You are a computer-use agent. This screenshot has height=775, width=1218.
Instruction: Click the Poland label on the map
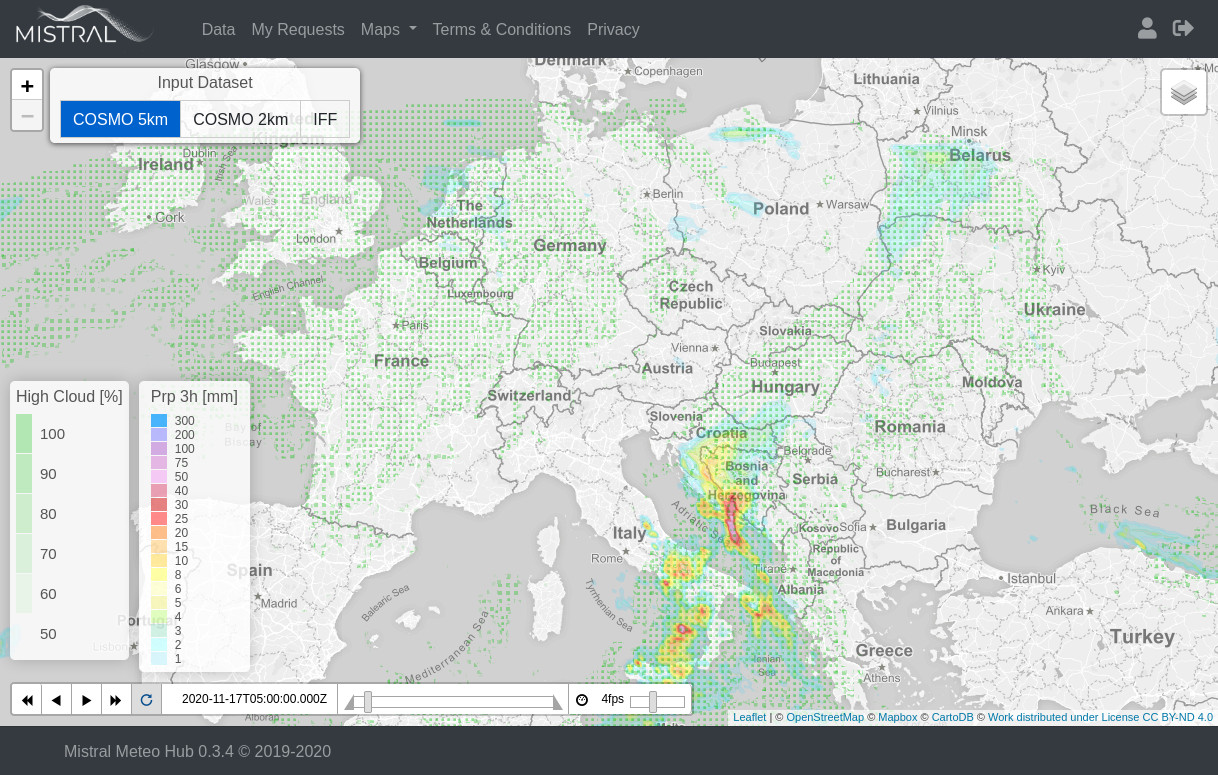[781, 209]
